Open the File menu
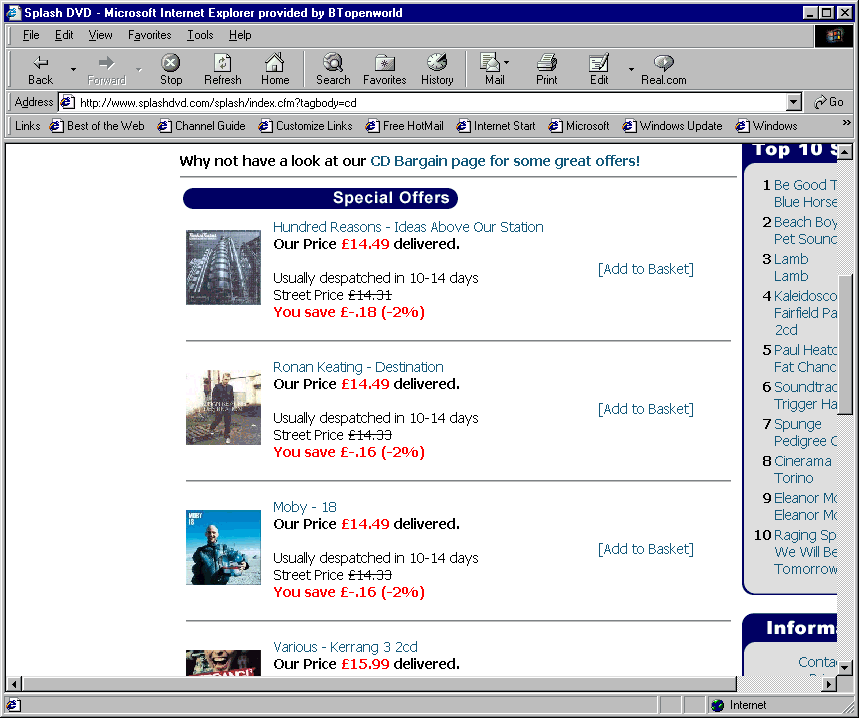859x718 pixels. point(31,35)
